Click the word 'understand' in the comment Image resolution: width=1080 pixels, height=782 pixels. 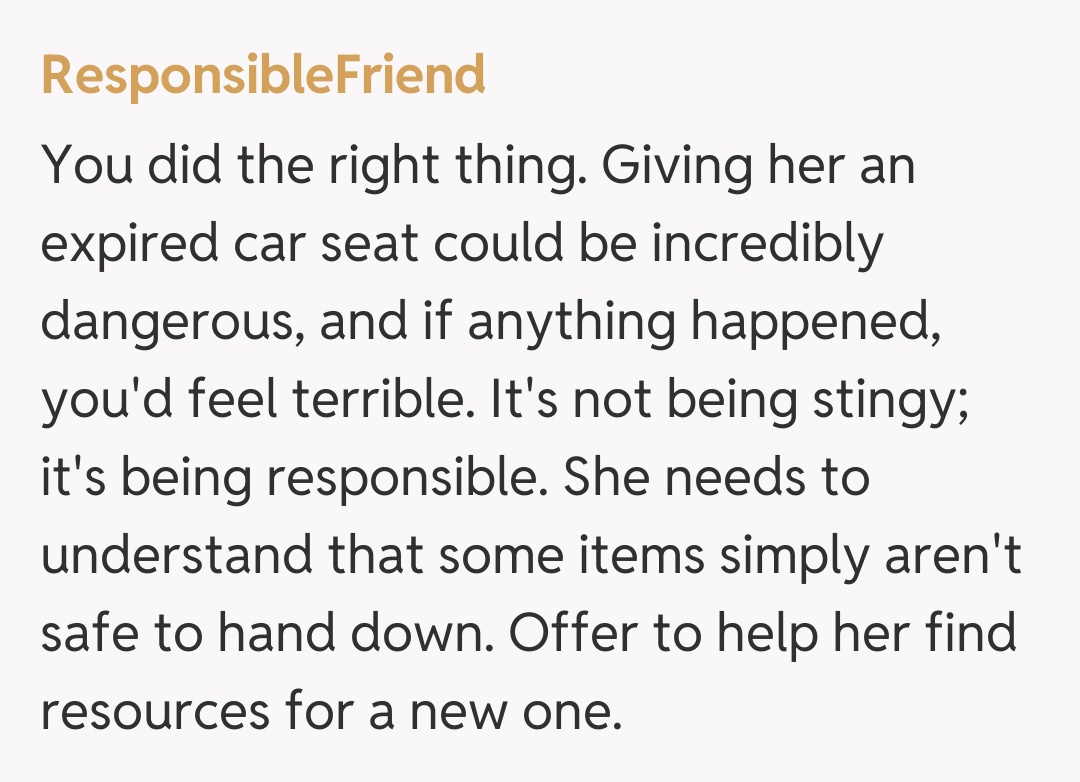(x=176, y=557)
